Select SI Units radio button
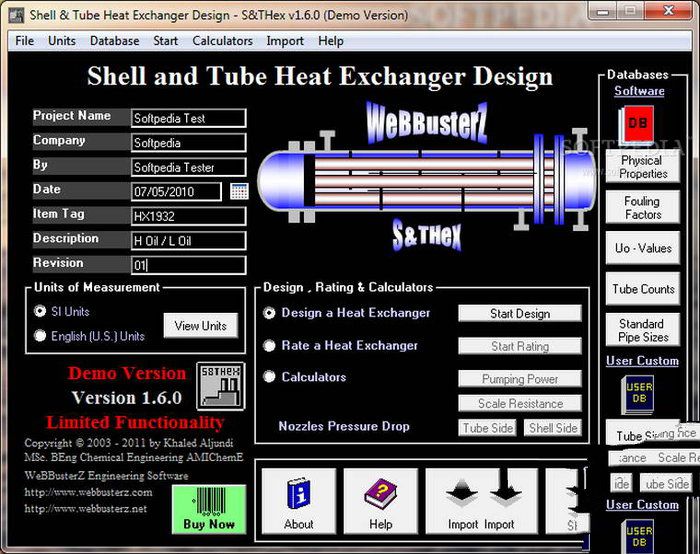This screenshot has height=554, width=700. pos(40,311)
